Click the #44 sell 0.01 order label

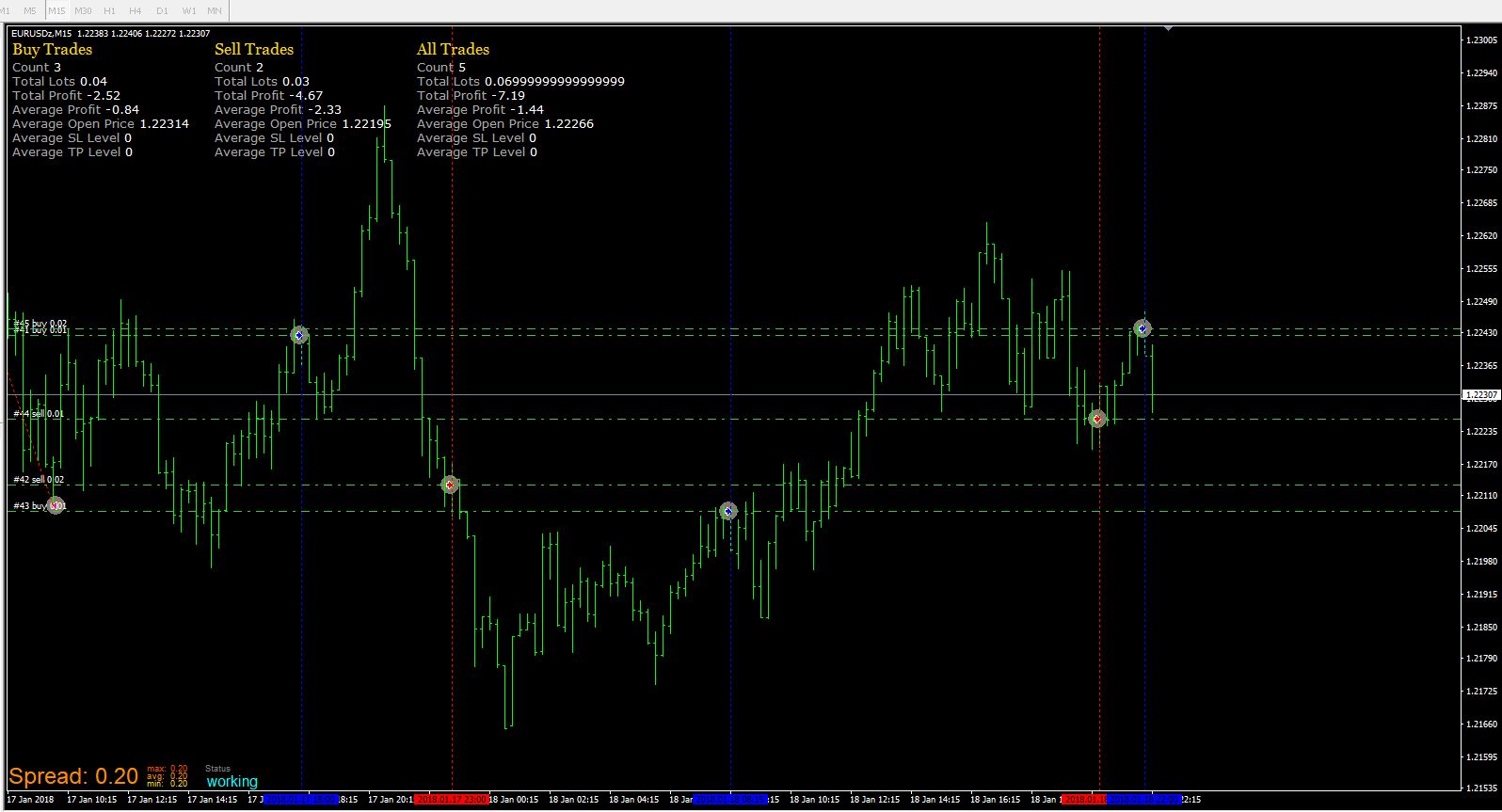coord(39,414)
